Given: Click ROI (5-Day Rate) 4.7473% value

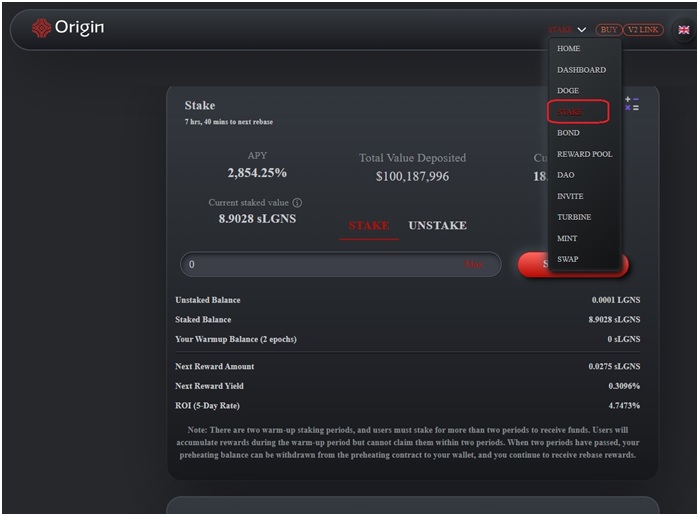Looking at the screenshot, I should click(x=624, y=406).
